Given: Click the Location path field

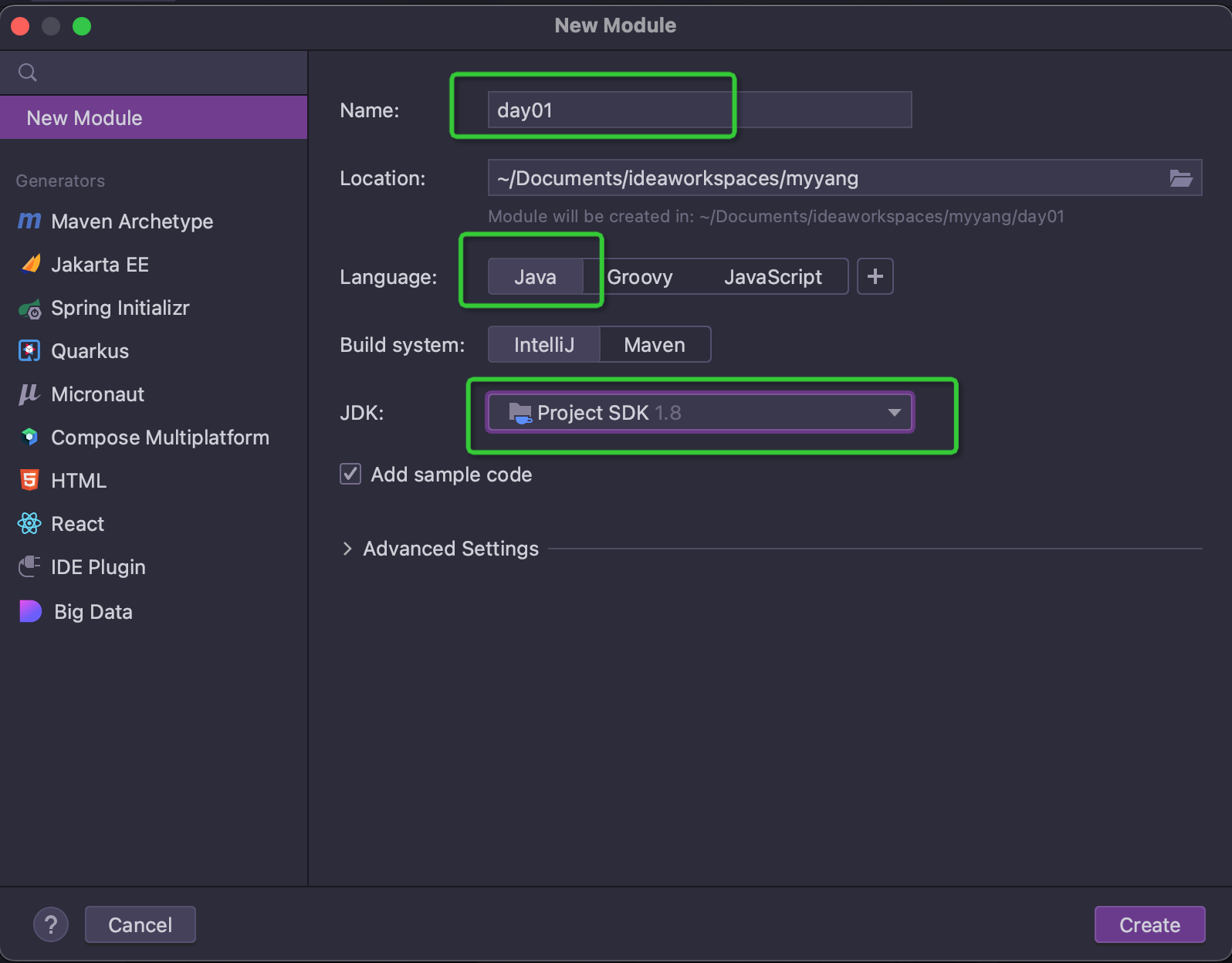Looking at the screenshot, I should pyautogui.click(x=844, y=178).
